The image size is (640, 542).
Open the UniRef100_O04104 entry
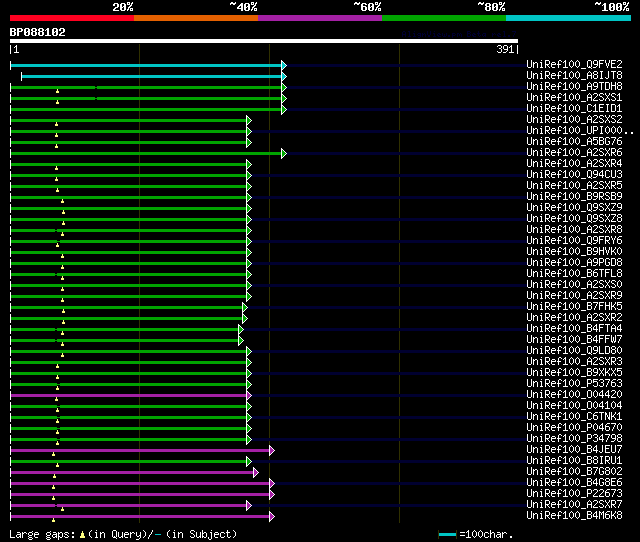point(574,406)
